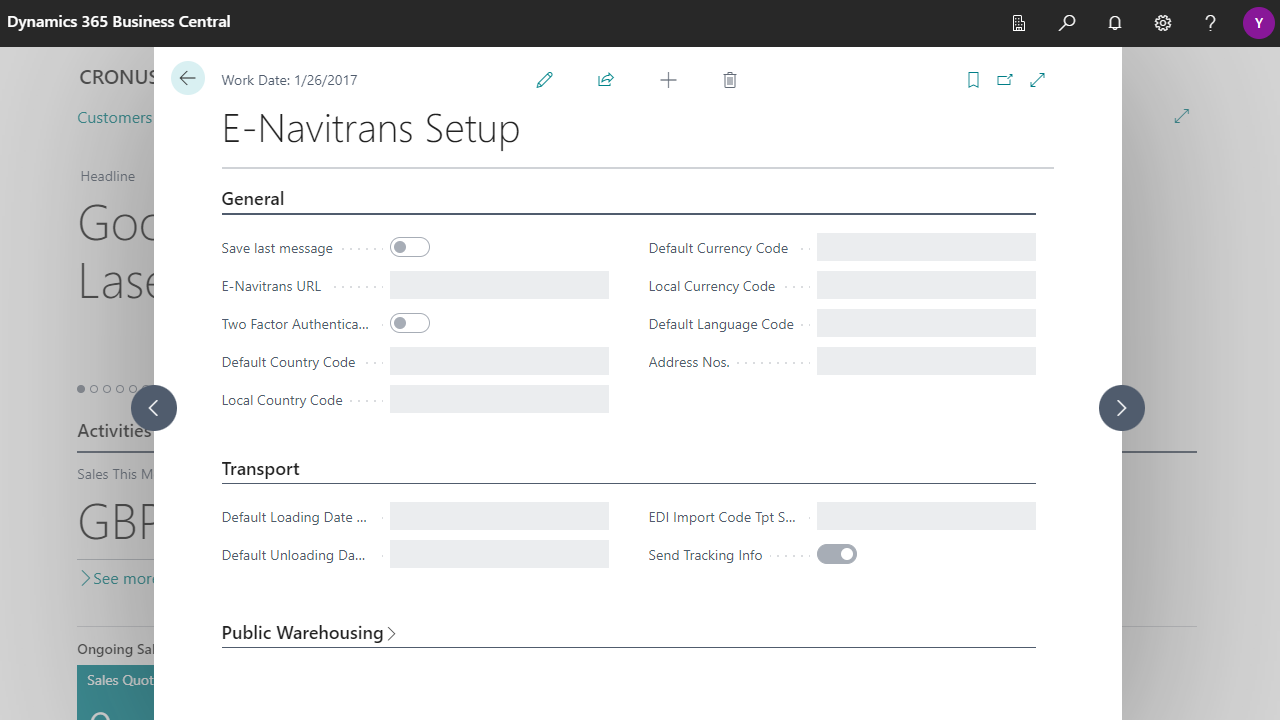Click See more link in background
1280x720 pixels.
click(118, 578)
